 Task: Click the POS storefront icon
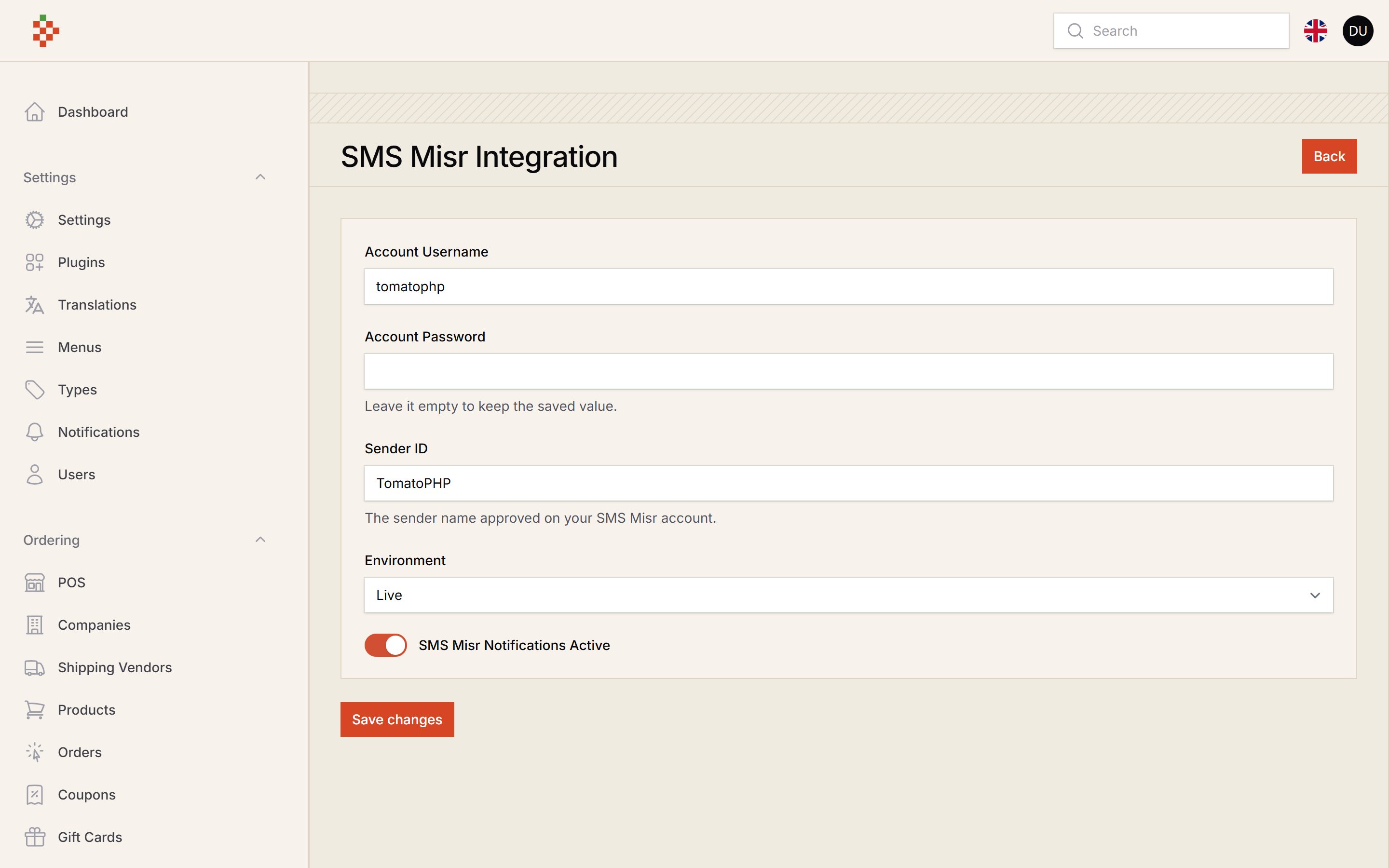click(x=34, y=583)
